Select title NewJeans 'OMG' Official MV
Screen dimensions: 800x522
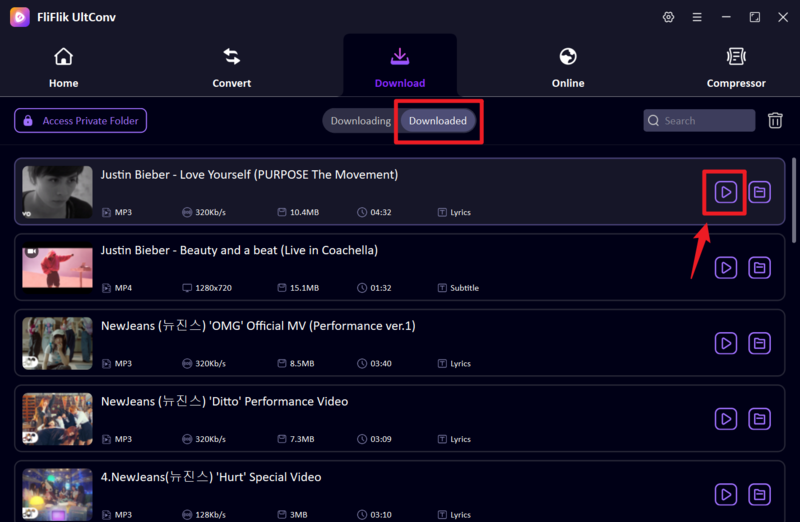[x=258, y=326]
